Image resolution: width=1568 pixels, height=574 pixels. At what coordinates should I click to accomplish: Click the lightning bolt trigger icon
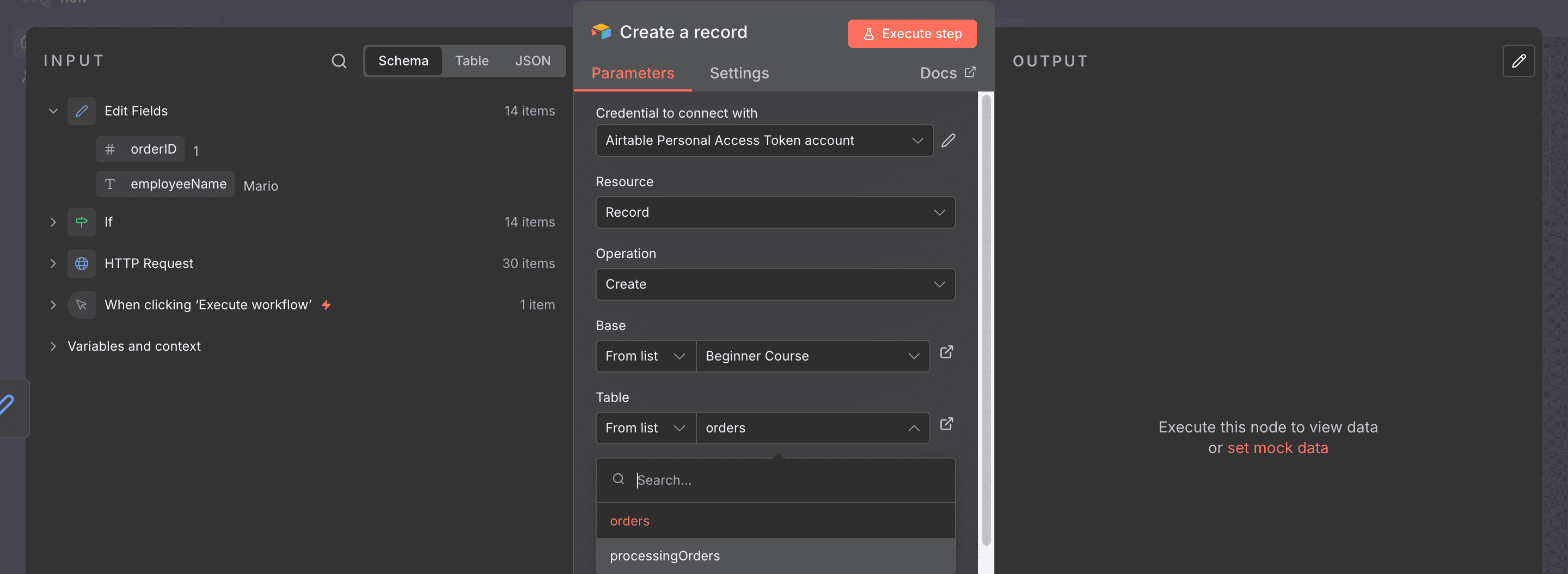(326, 305)
